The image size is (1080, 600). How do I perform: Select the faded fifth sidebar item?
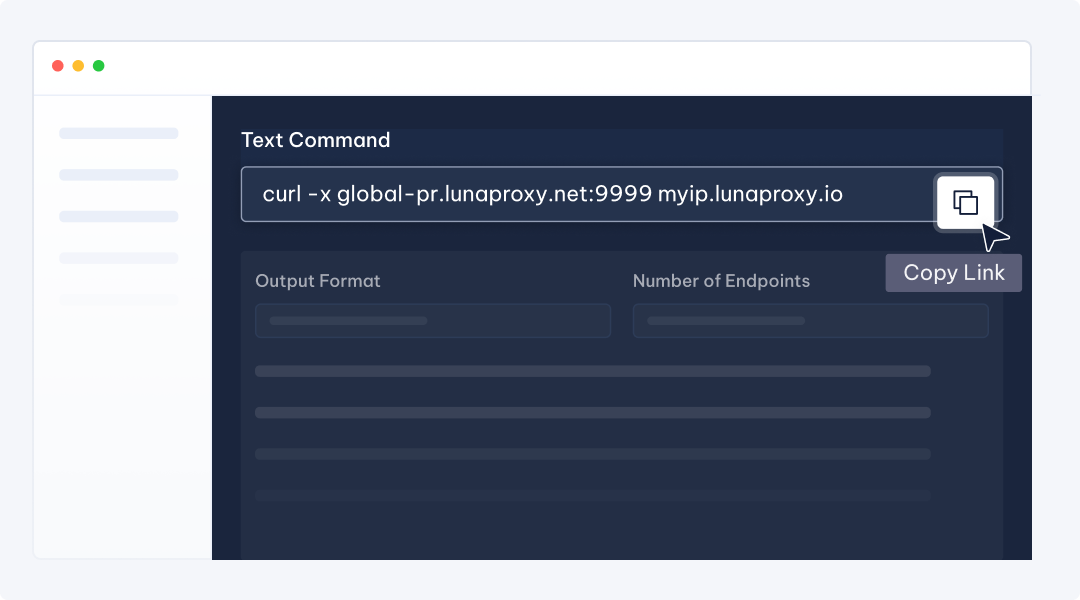click(118, 299)
